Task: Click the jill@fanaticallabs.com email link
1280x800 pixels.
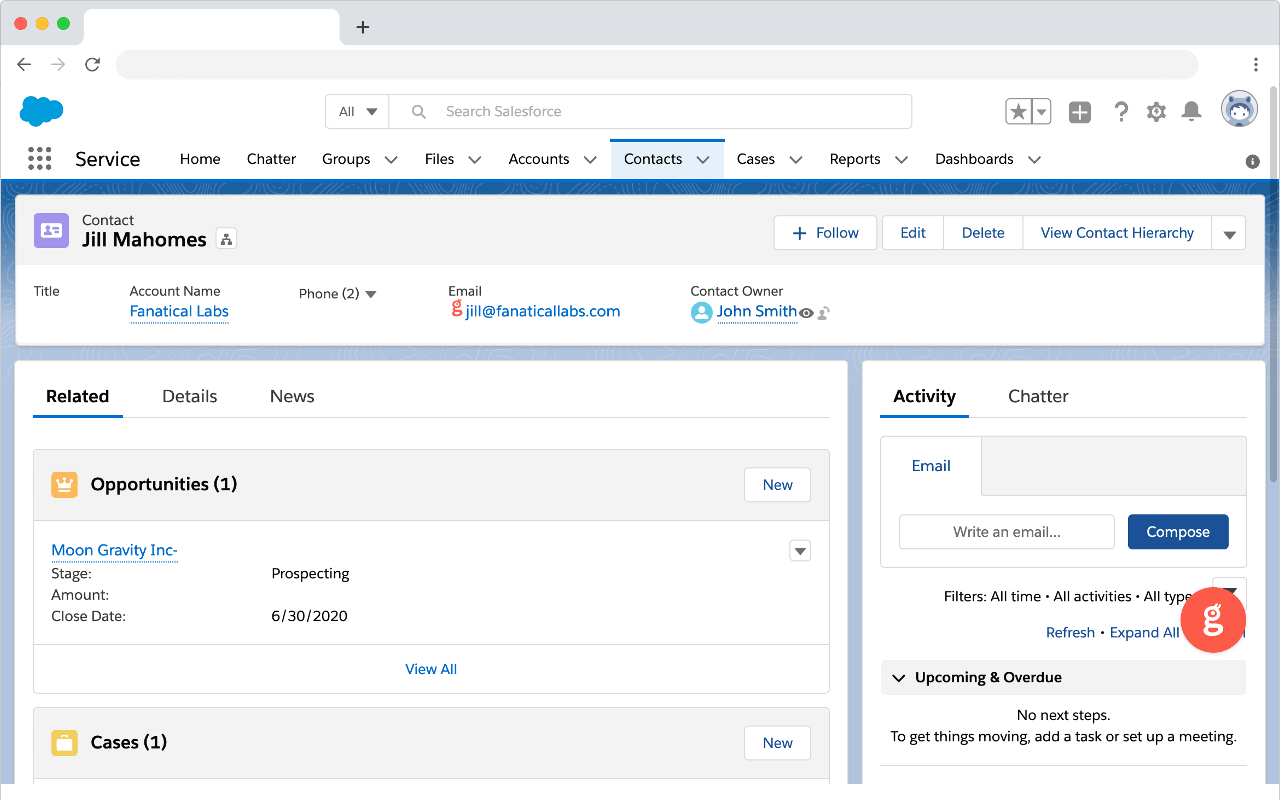Action: 543,311
